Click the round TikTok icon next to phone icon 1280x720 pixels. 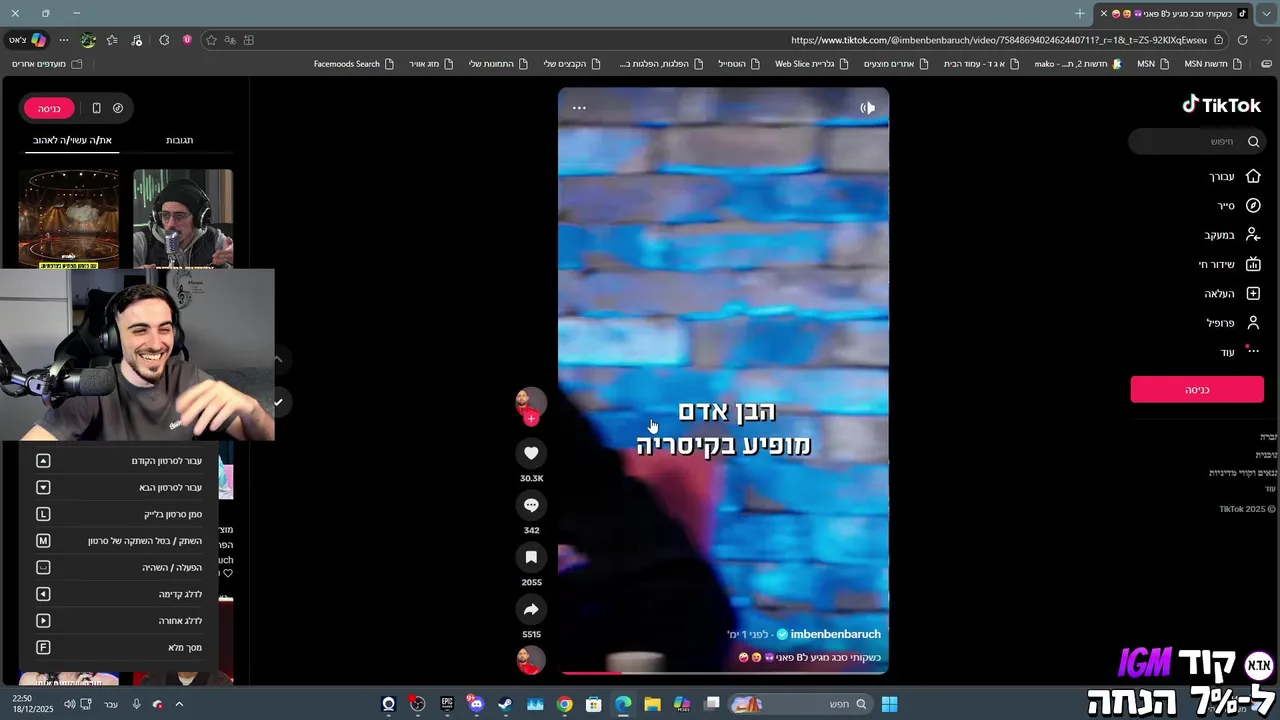(x=118, y=108)
